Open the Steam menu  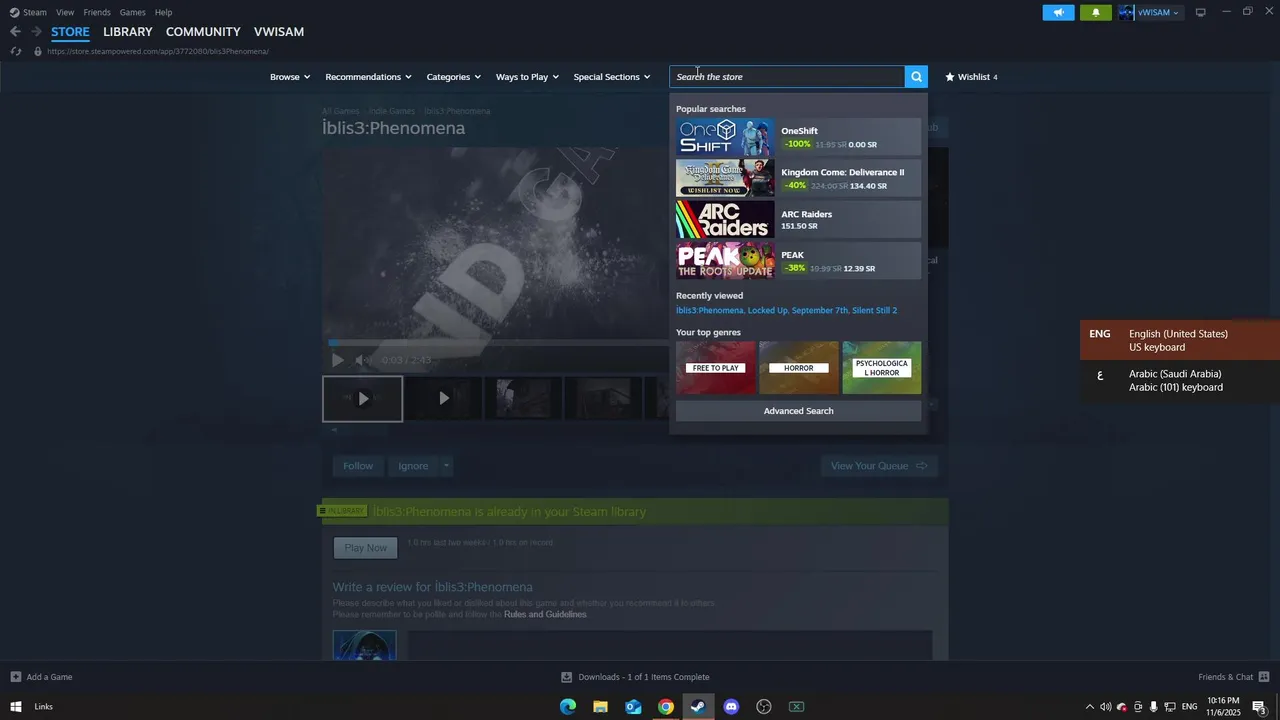pos(35,12)
